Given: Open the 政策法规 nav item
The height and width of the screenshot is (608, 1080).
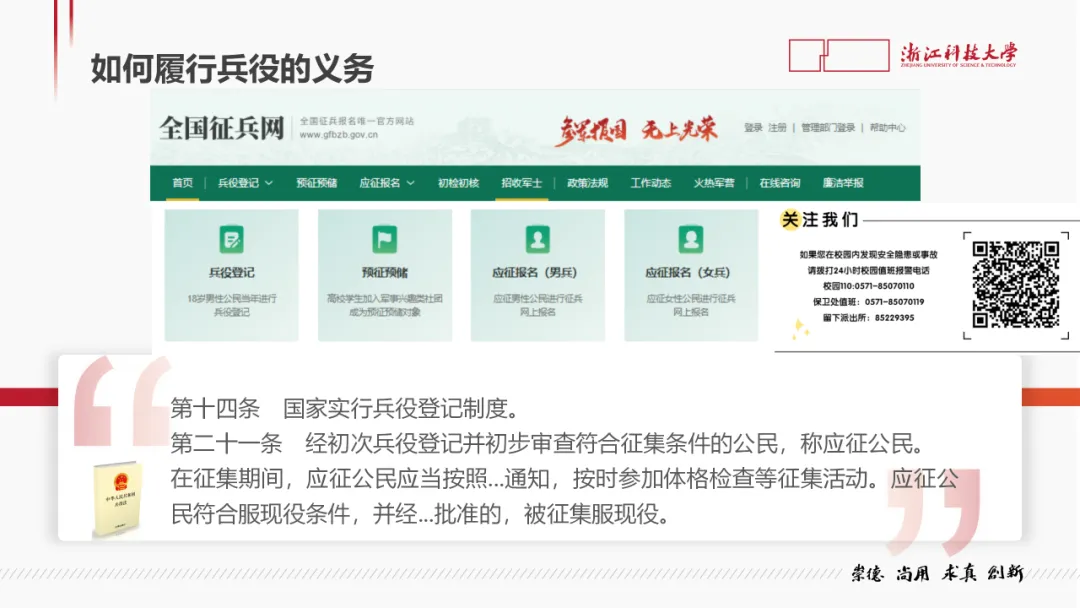Looking at the screenshot, I should tap(588, 183).
